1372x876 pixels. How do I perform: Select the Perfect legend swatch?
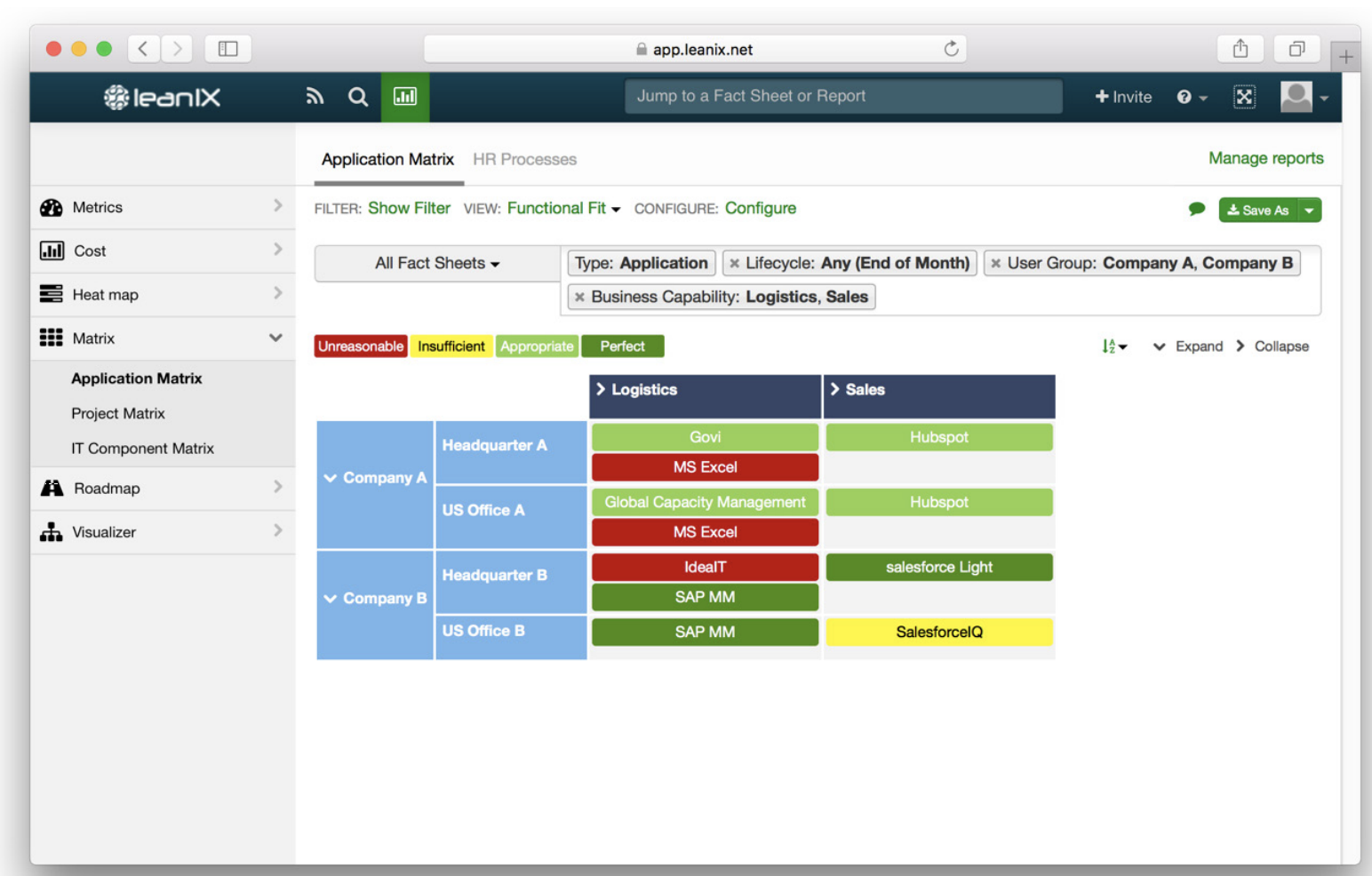tap(622, 346)
